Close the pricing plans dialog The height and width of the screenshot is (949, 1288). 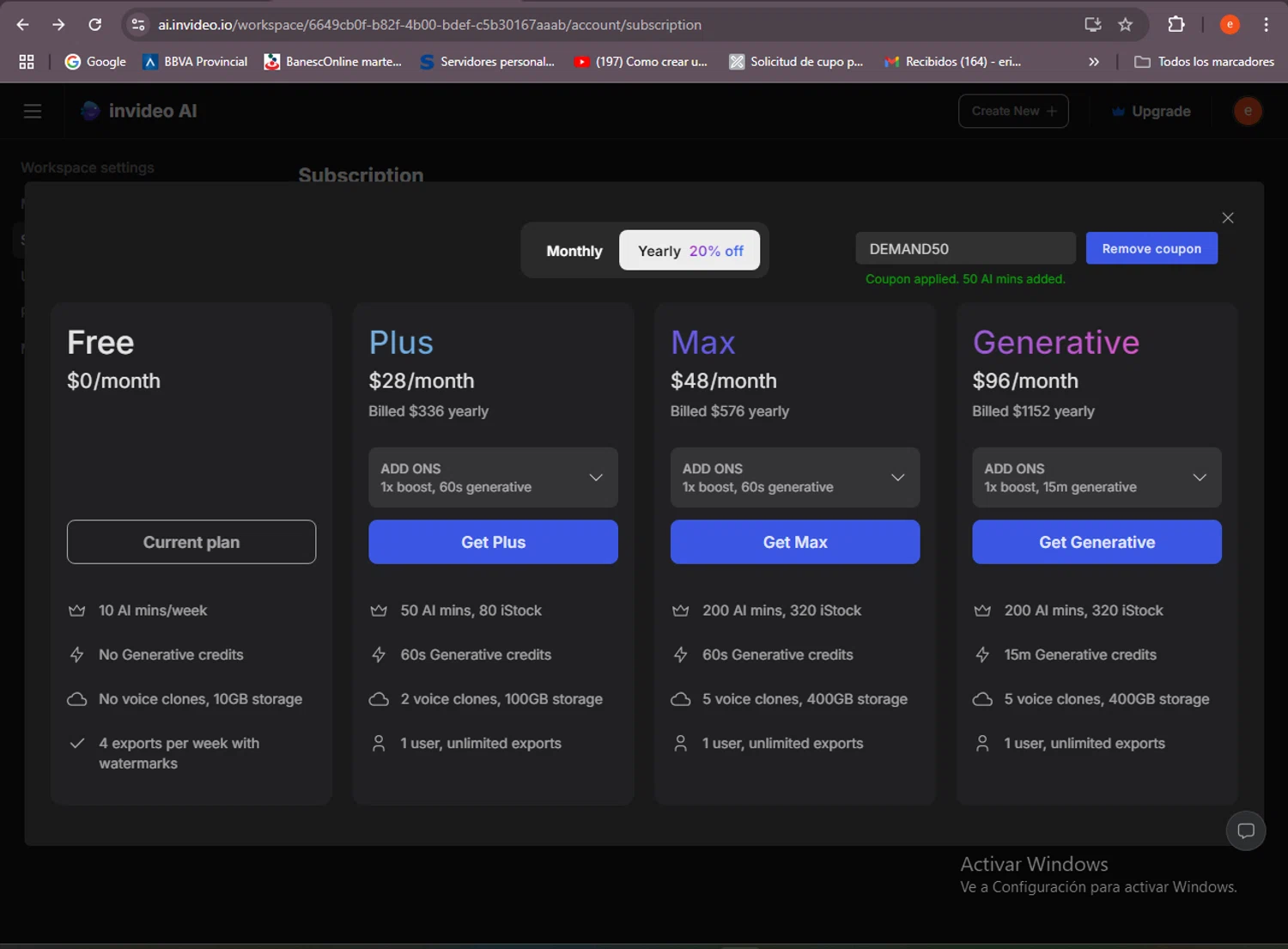pyautogui.click(x=1228, y=218)
